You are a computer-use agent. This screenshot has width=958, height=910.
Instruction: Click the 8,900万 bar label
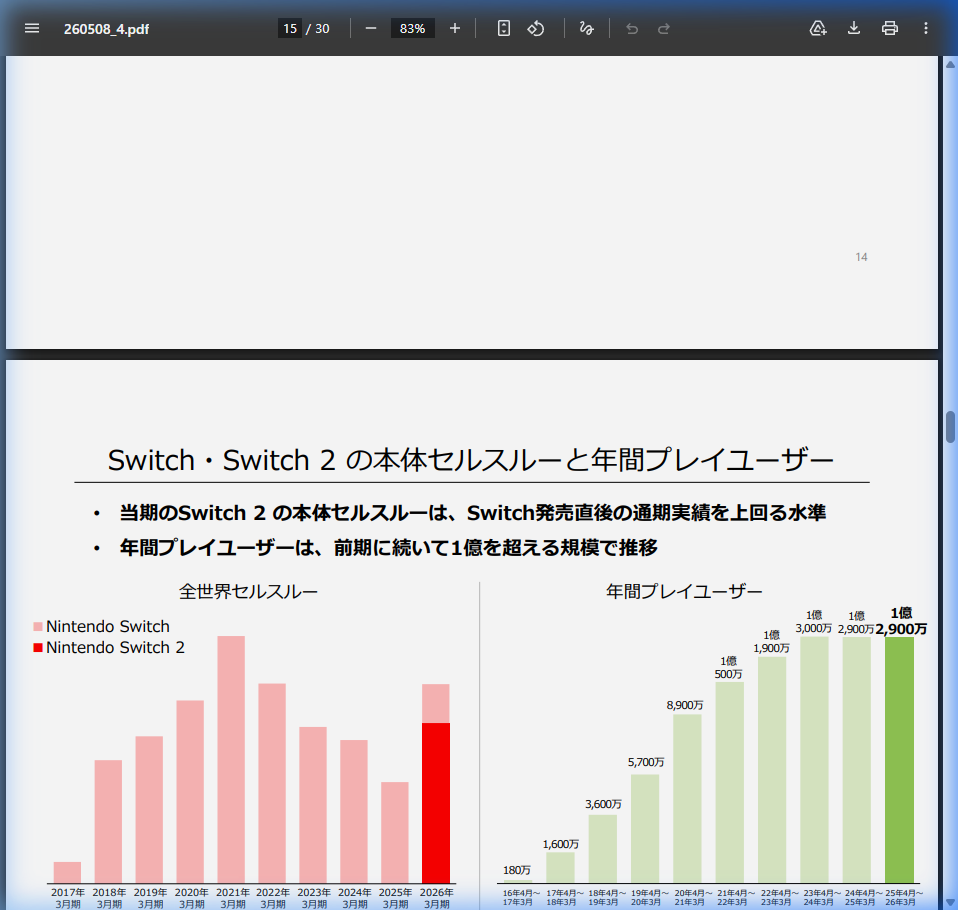(685, 705)
